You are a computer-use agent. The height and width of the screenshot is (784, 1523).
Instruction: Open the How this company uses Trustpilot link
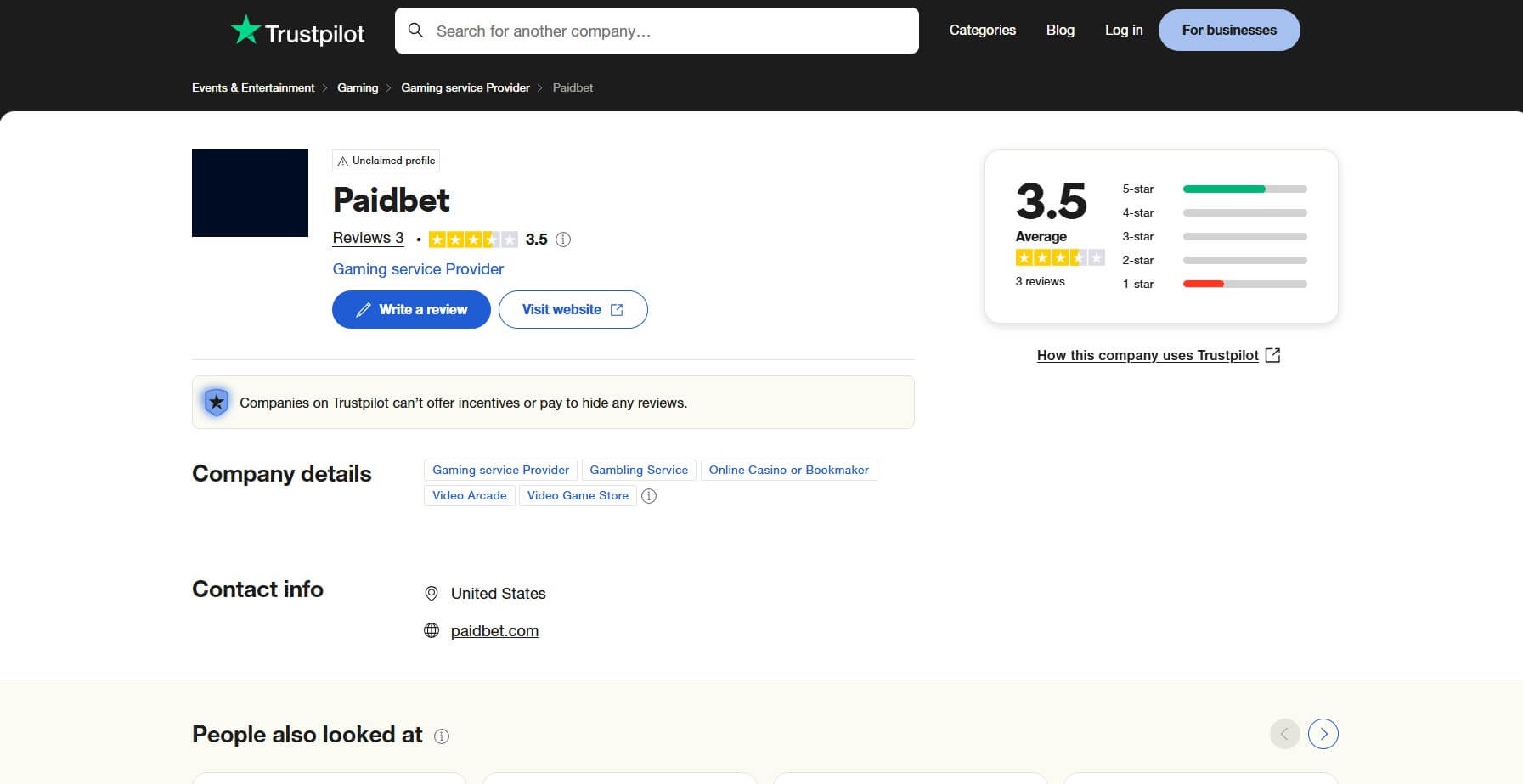[1148, 355]
